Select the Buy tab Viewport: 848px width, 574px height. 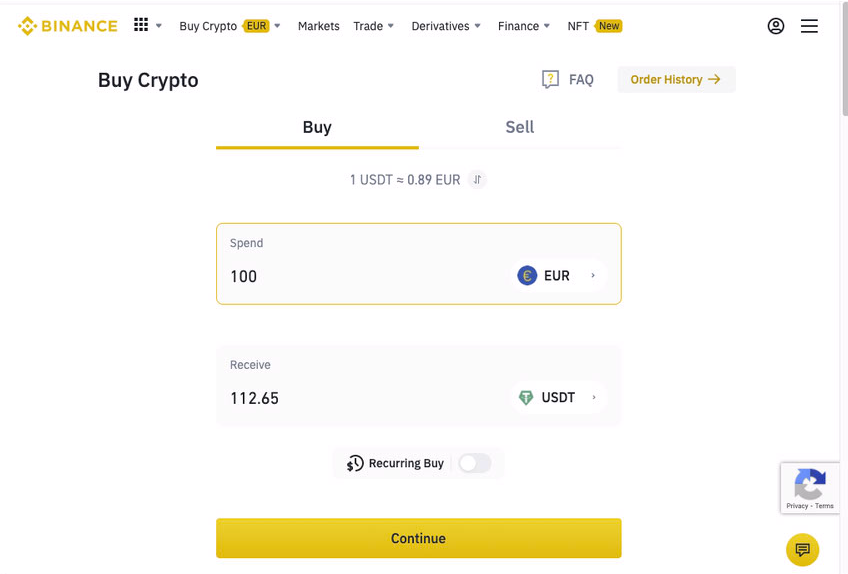pyautogui.click(x=317, y=127)
